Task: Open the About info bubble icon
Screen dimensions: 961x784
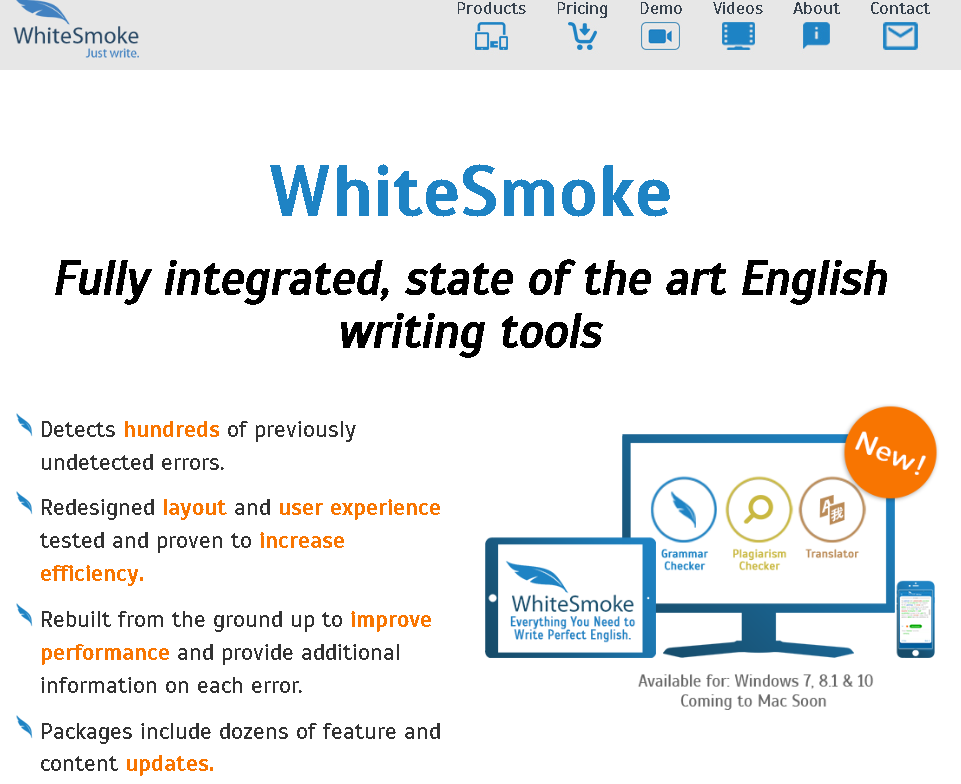Action: [816, 36]
